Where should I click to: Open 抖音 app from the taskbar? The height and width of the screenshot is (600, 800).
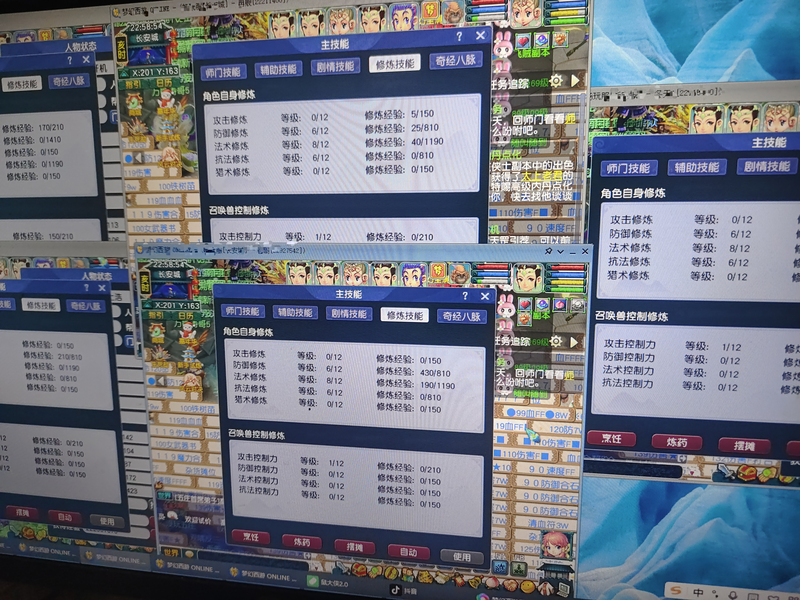[x=403, y=591]
